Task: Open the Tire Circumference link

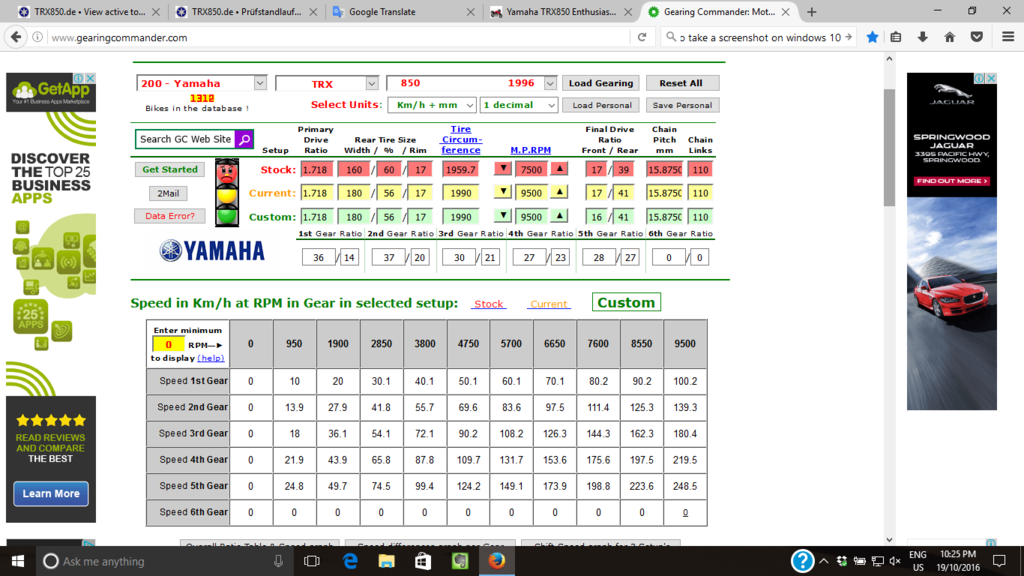Action: coord(461,140)
